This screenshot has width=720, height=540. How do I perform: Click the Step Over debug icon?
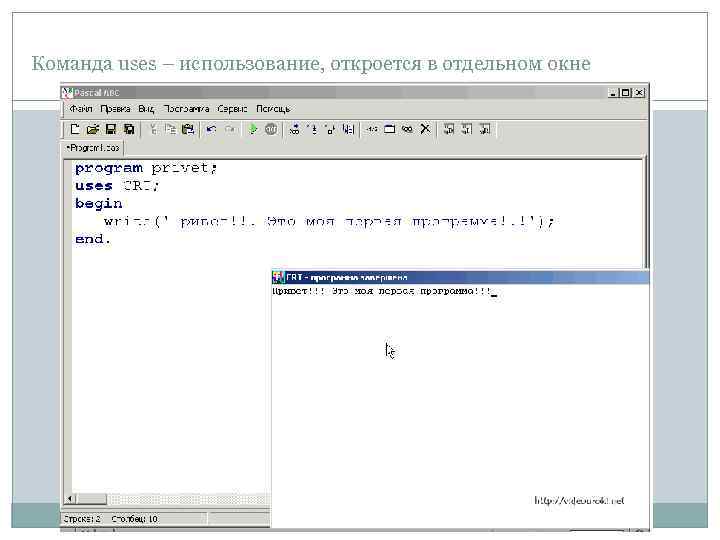tap(294, 129)
